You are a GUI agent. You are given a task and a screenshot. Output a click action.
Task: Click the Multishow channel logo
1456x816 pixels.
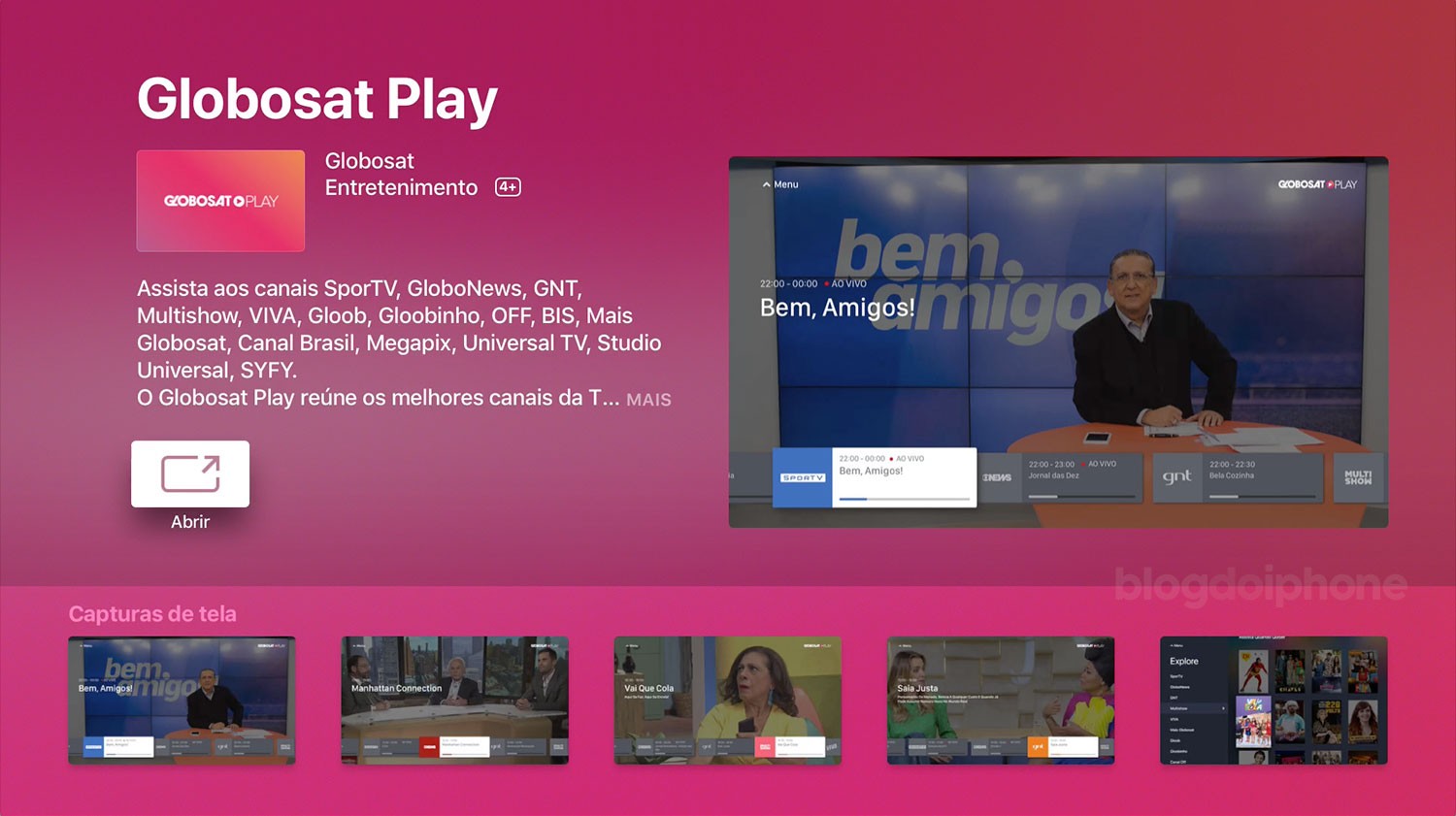tap(1358, 477)
